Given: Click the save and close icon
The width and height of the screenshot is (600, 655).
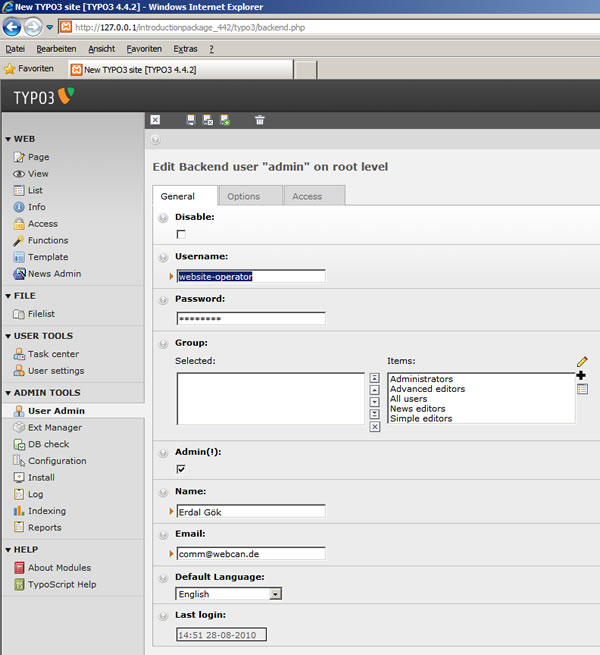Looking at the screenshot, I should pyautogui.click(x=208, y=120).
